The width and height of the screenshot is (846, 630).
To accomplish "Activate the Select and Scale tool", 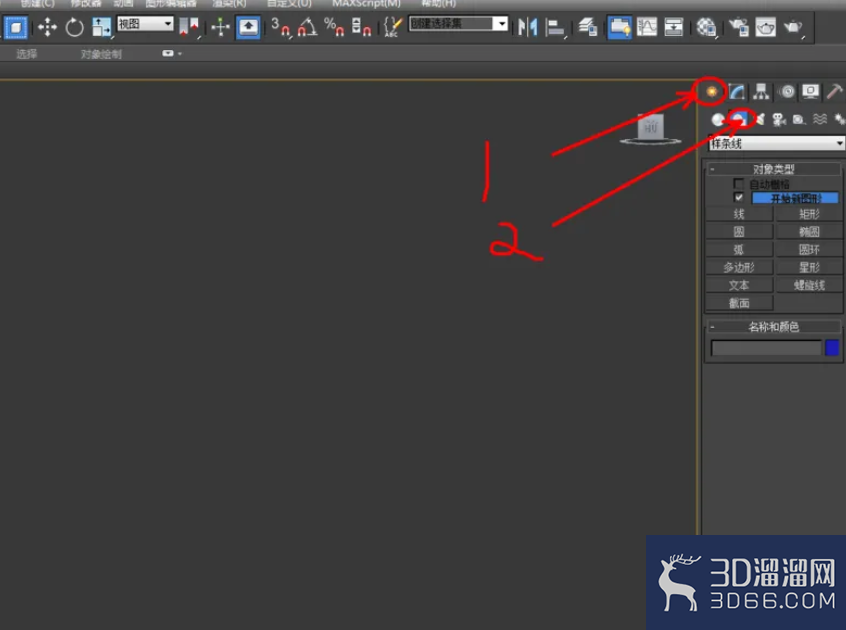I will coord(101,27).
